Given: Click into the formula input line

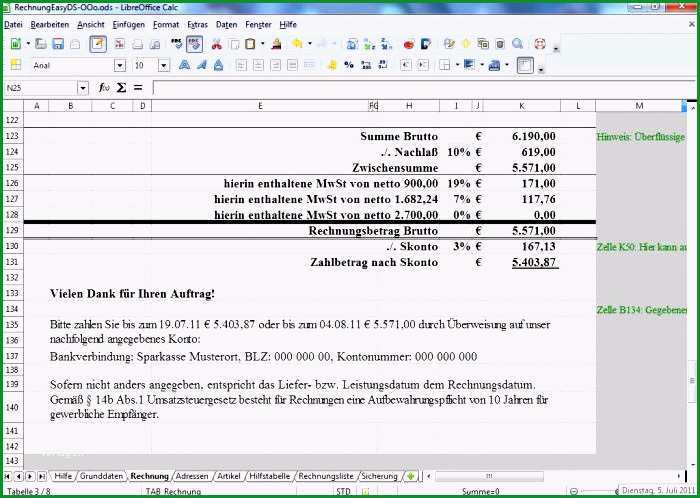Looking at the screenshot, I should pos(422,87).
